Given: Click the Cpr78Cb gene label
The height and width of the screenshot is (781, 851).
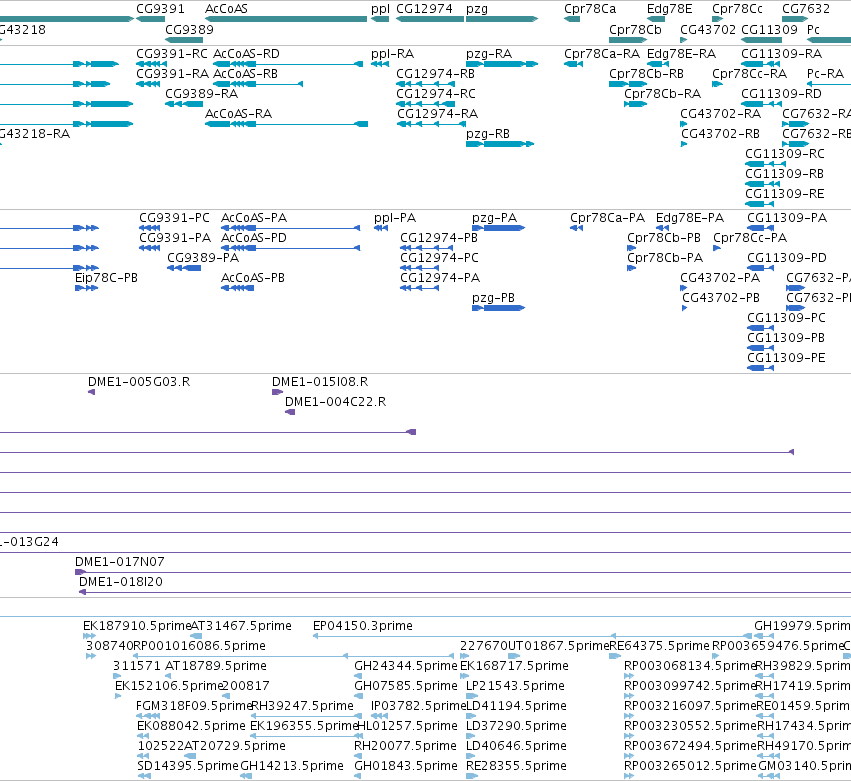Looking at the screenshot, I should point(635,29).
